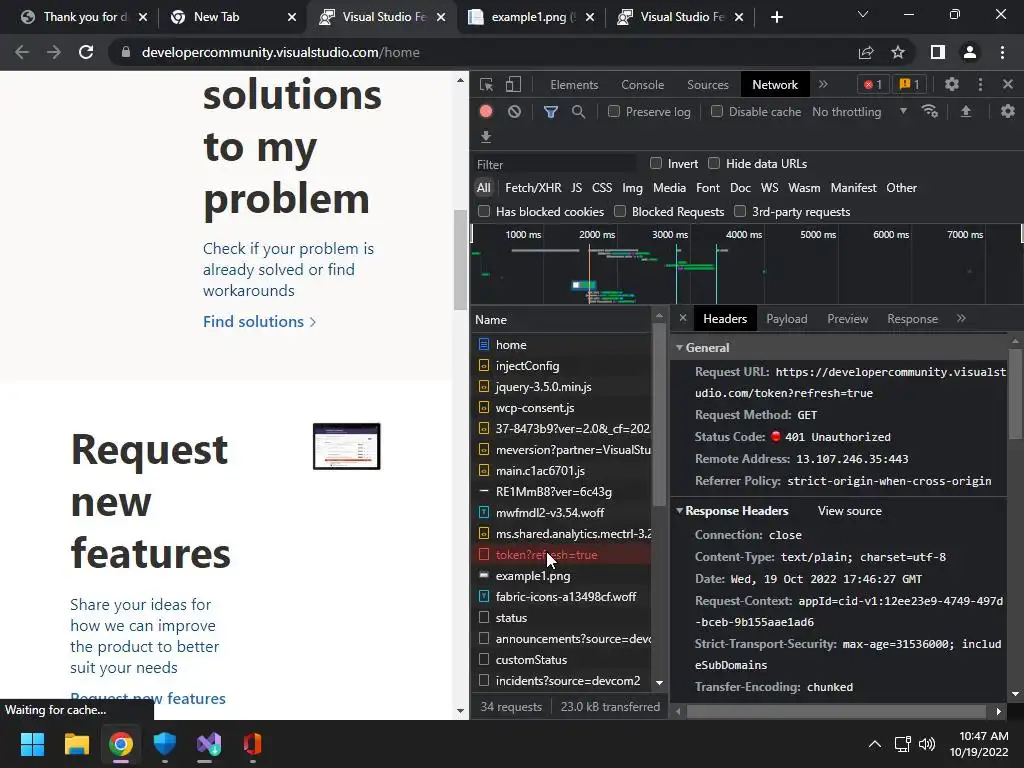
Task: Click request list scroll down arrow
Action: coord(659,682)
